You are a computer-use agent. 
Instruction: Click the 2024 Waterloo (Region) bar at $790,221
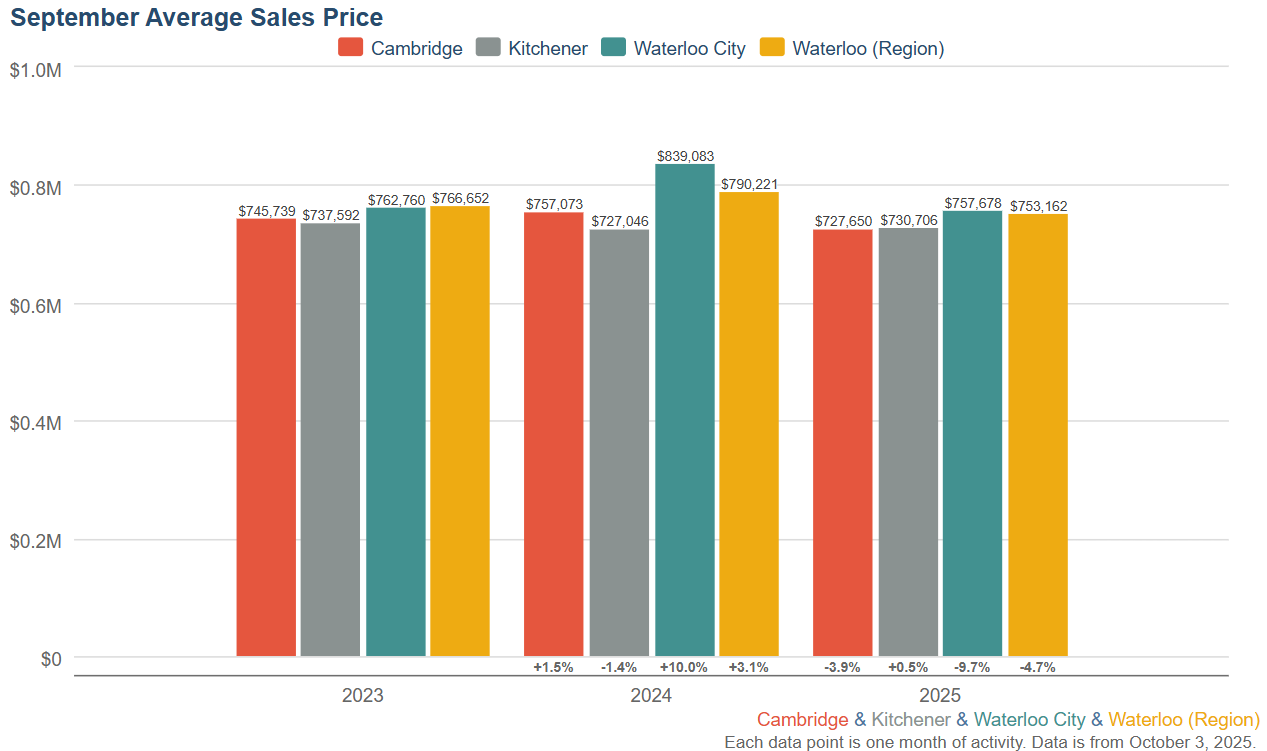point(749,424)
